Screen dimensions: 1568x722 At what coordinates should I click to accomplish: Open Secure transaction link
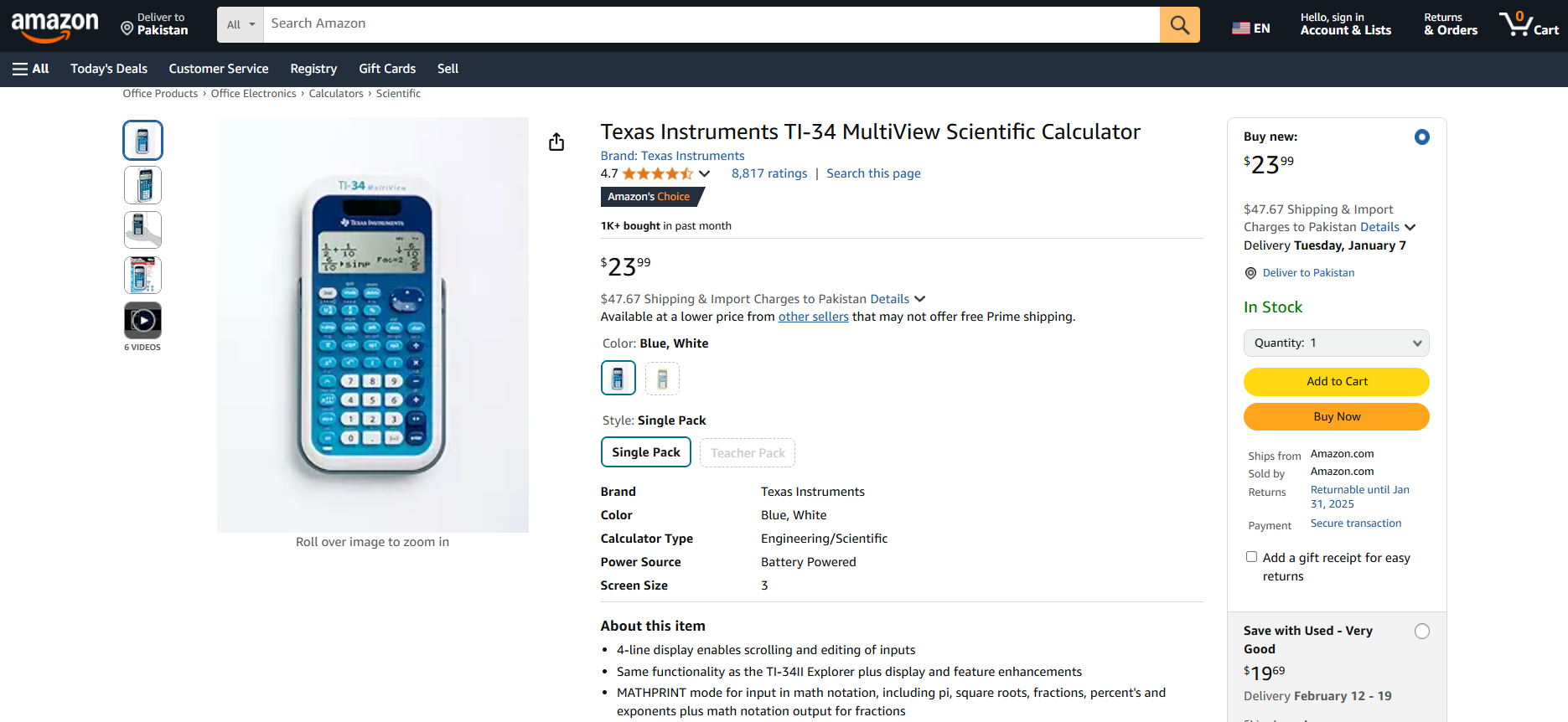click(1356, 523)
